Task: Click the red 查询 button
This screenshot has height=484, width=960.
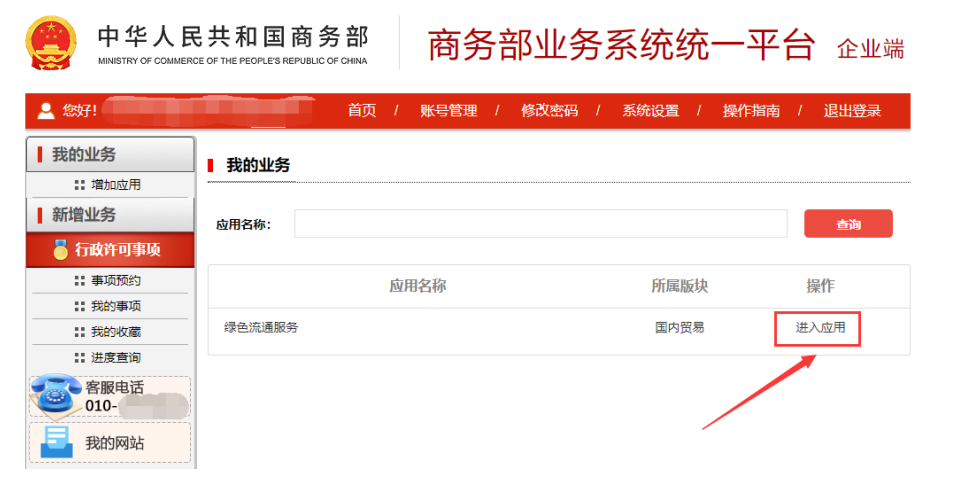Action: pyautogui.click(x=848, y=224)
